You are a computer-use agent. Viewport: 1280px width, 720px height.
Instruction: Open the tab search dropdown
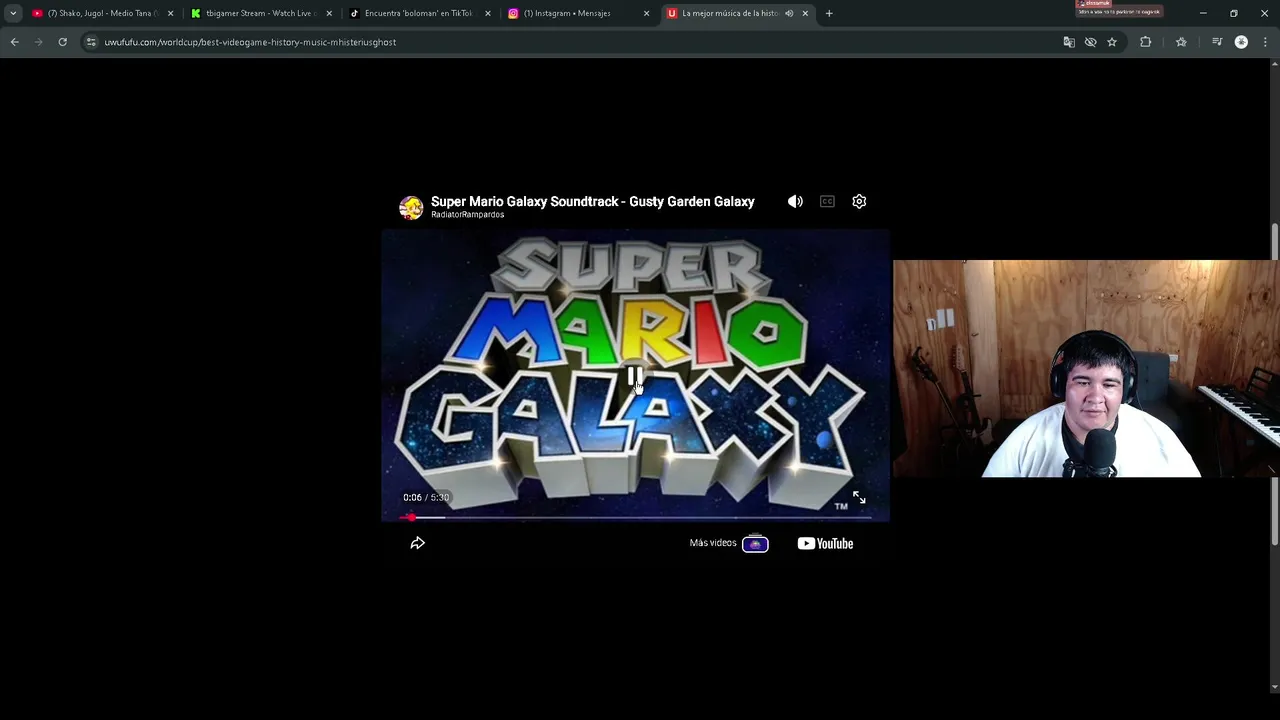click(x=13, y=13)
